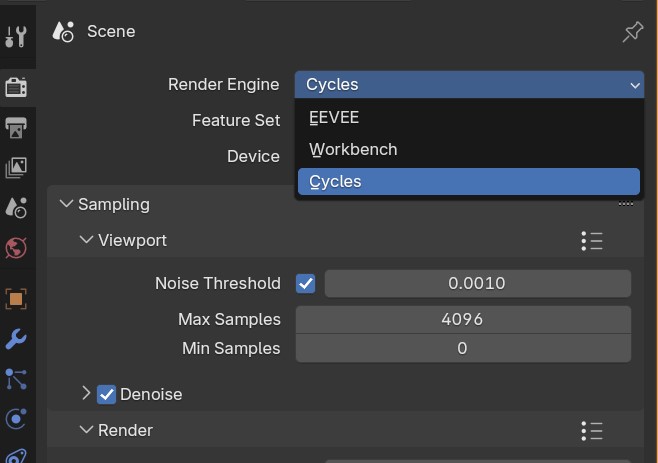Screen dimensions: 658x463
Task: Open the Output properties tab
Action: pos(16,128)
